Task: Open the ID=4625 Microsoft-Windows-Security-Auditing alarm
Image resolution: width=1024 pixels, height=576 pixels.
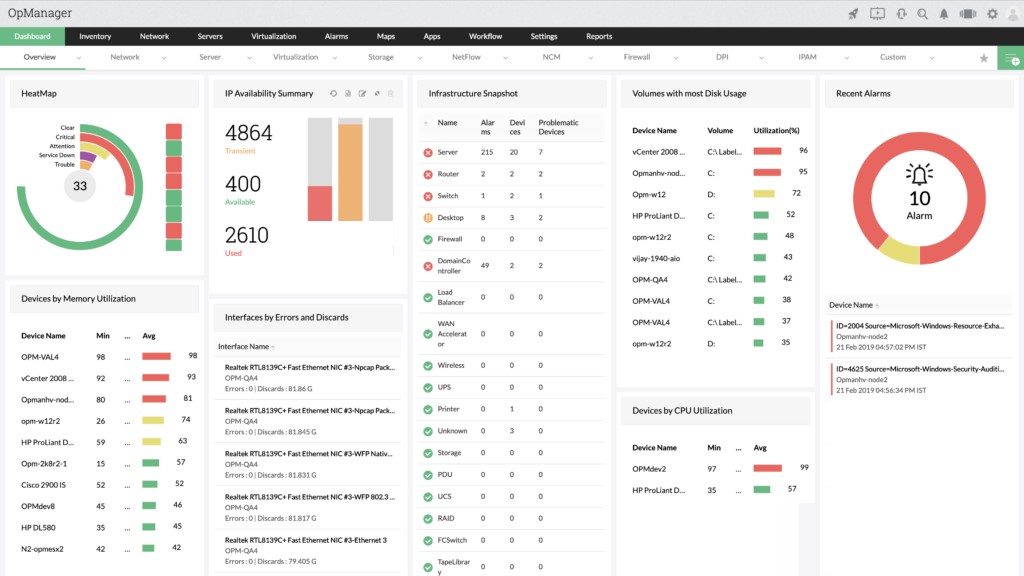Action: [920, 369]
